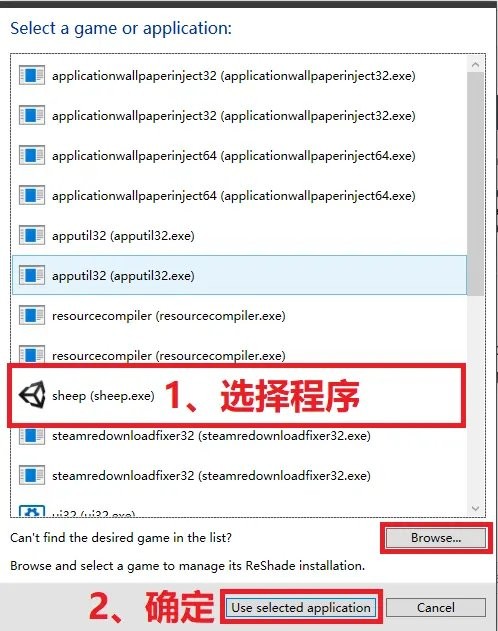Click the icon of the highlighted apputil32 entry
The image size is (498, 631).
(32, 275)
